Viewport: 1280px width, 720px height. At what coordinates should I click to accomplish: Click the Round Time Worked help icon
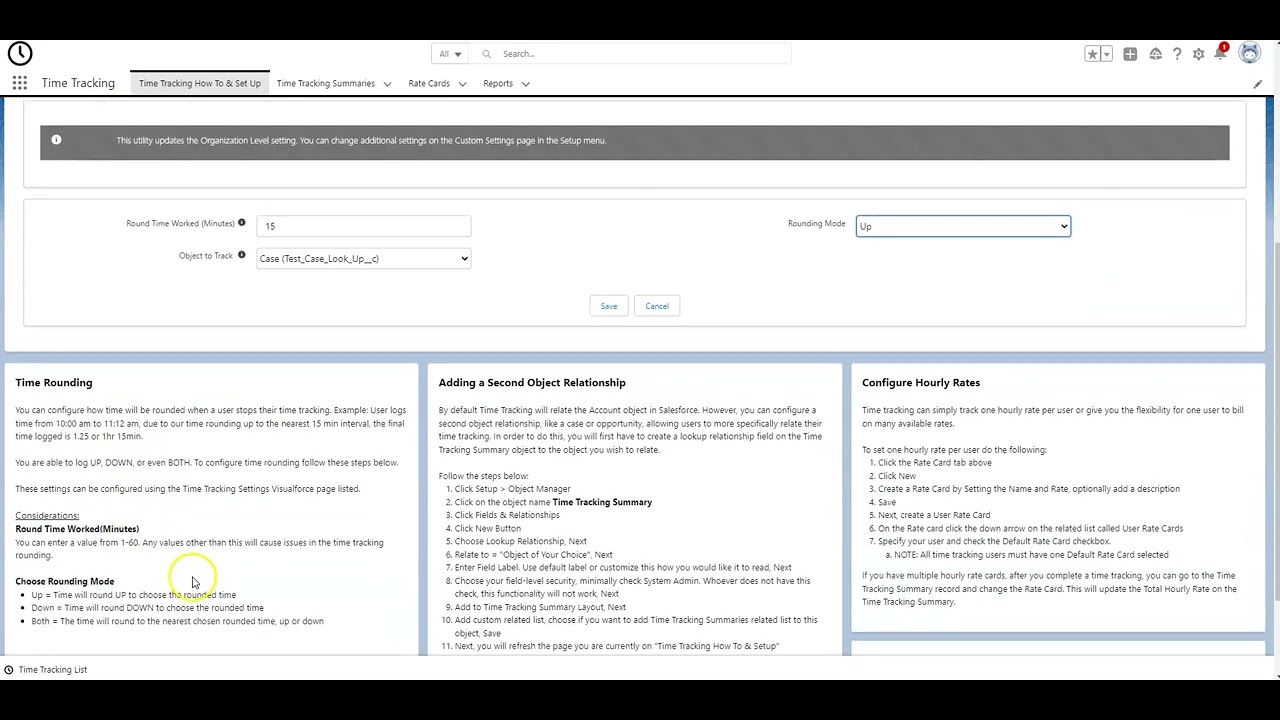(241, 223)
